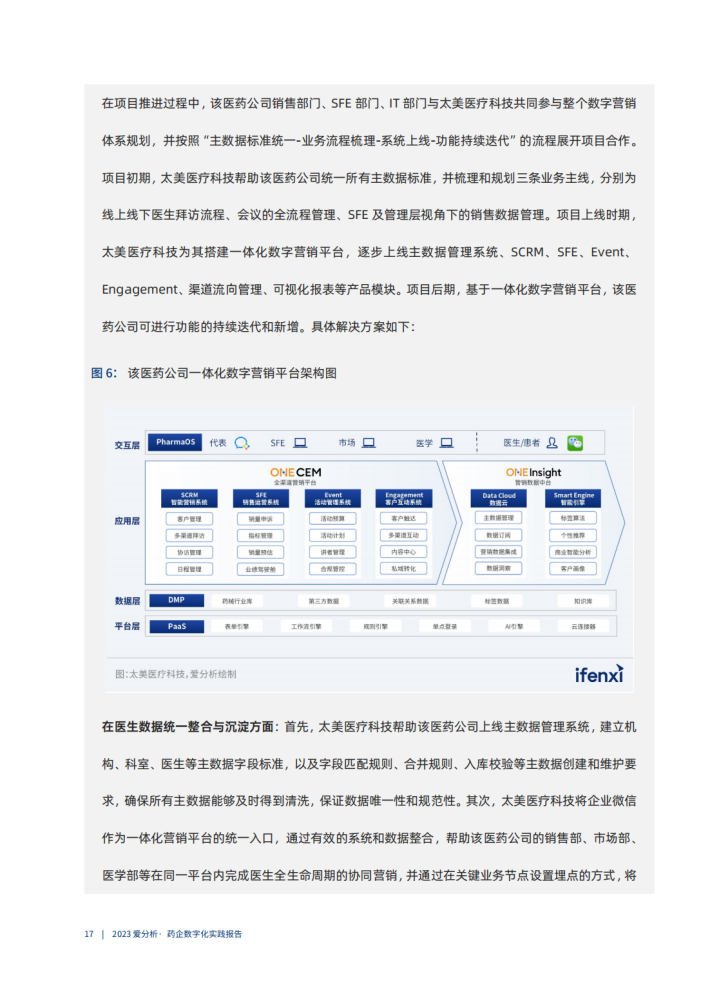
Task: Click the 图:太美医疗科技,爱分析绘制 source note
Action: (175, 674)
